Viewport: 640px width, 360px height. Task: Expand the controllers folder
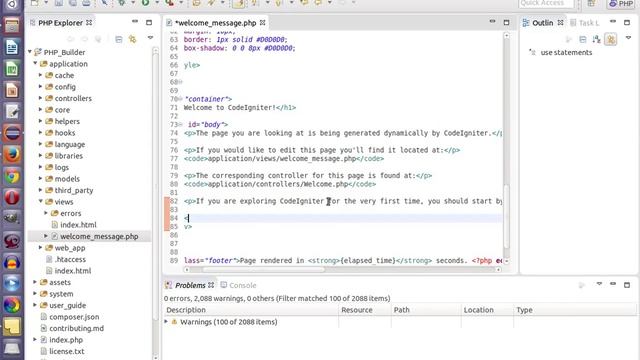click(40, 98)
